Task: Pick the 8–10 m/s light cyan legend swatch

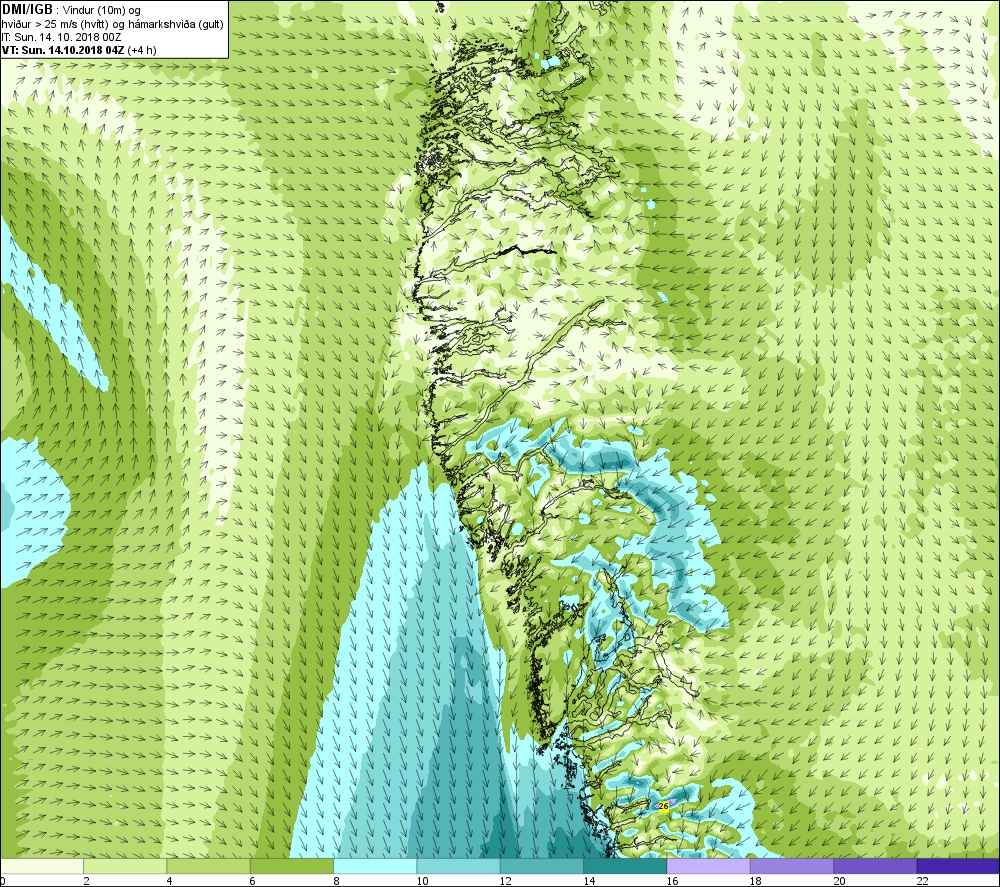Action: tap(375, 866)
